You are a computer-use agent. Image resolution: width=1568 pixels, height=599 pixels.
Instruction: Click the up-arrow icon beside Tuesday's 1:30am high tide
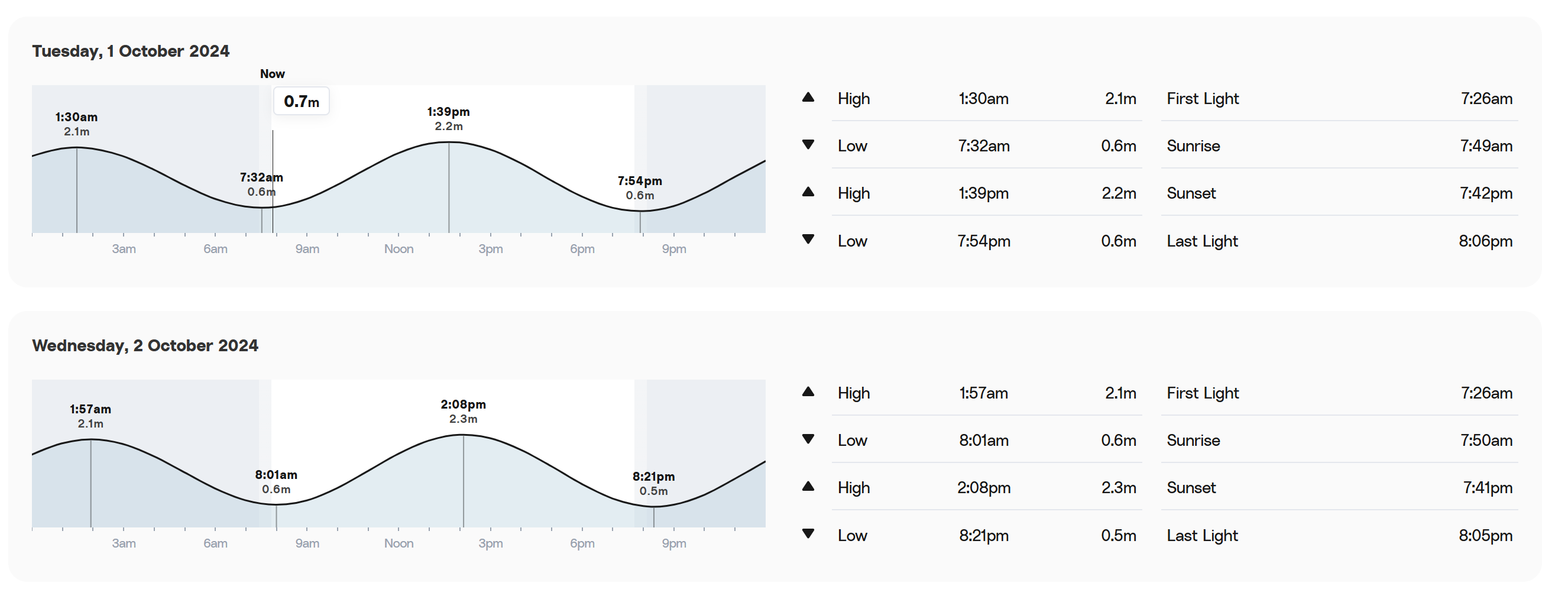click(x=808, y=98)
